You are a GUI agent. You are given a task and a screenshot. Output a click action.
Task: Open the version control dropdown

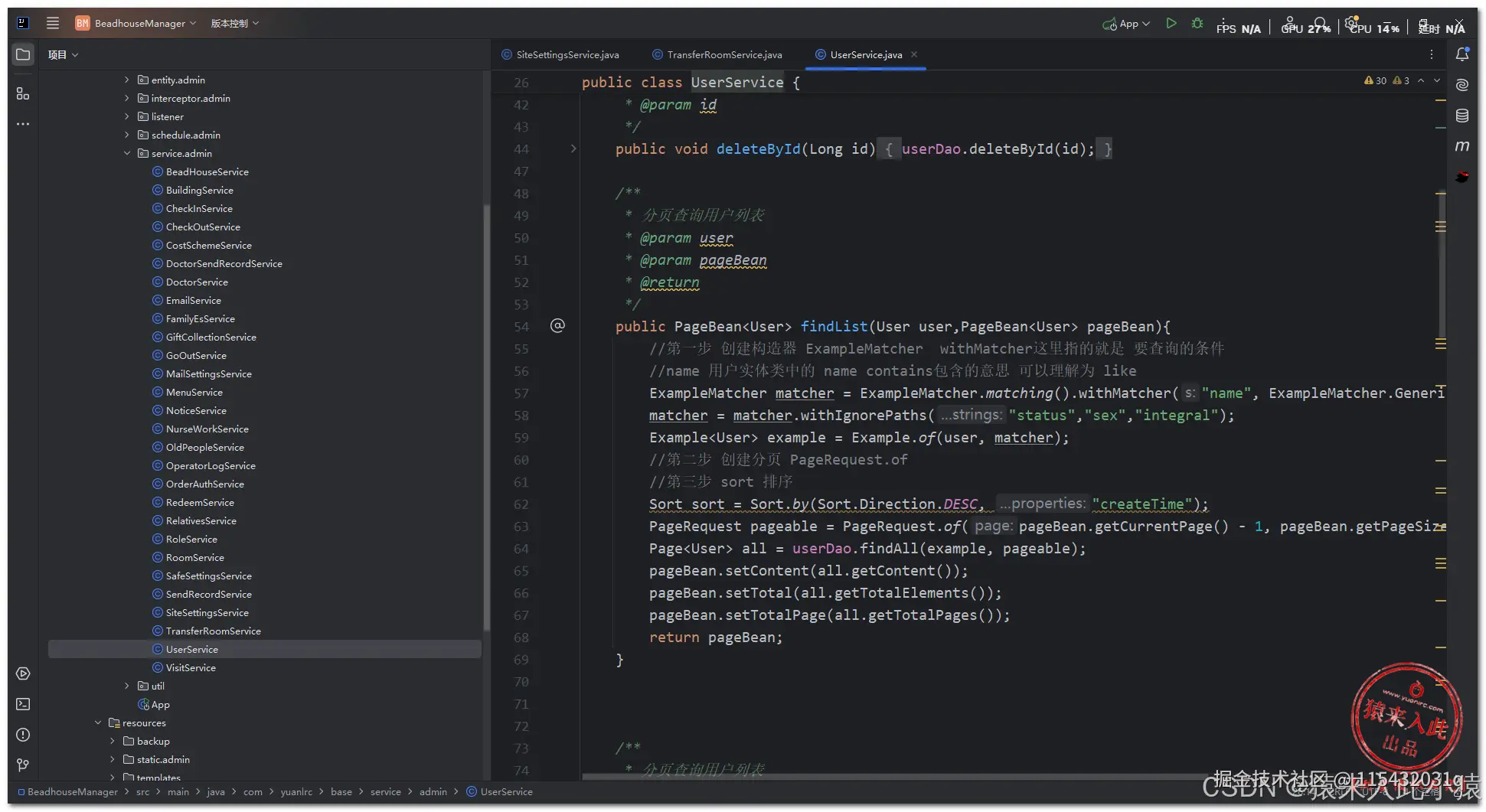point(235,23)
